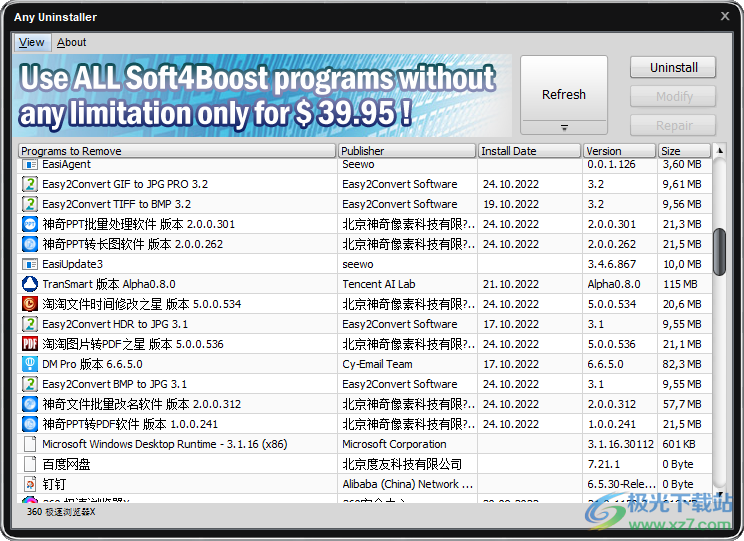Click the Alibaba (China) Network publisher cell
The height and width of the screenshot is (541, 744).
click(x=408, y=484)
